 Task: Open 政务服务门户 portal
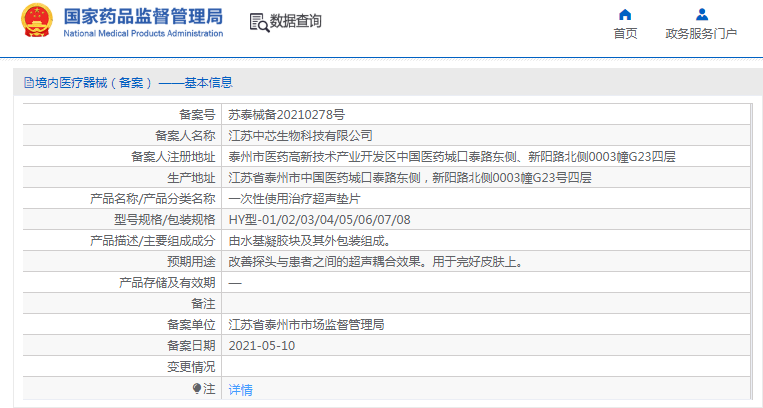click(701, 34)
